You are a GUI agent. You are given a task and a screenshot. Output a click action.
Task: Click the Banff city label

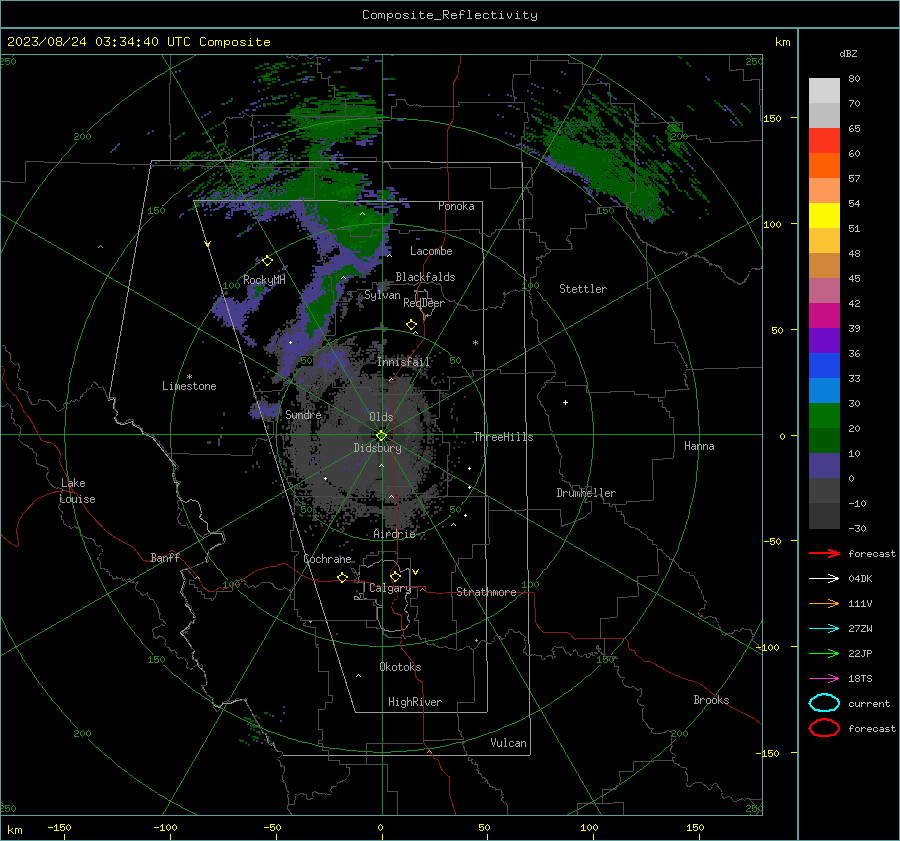pyautogui.click(x=165, y=557)
